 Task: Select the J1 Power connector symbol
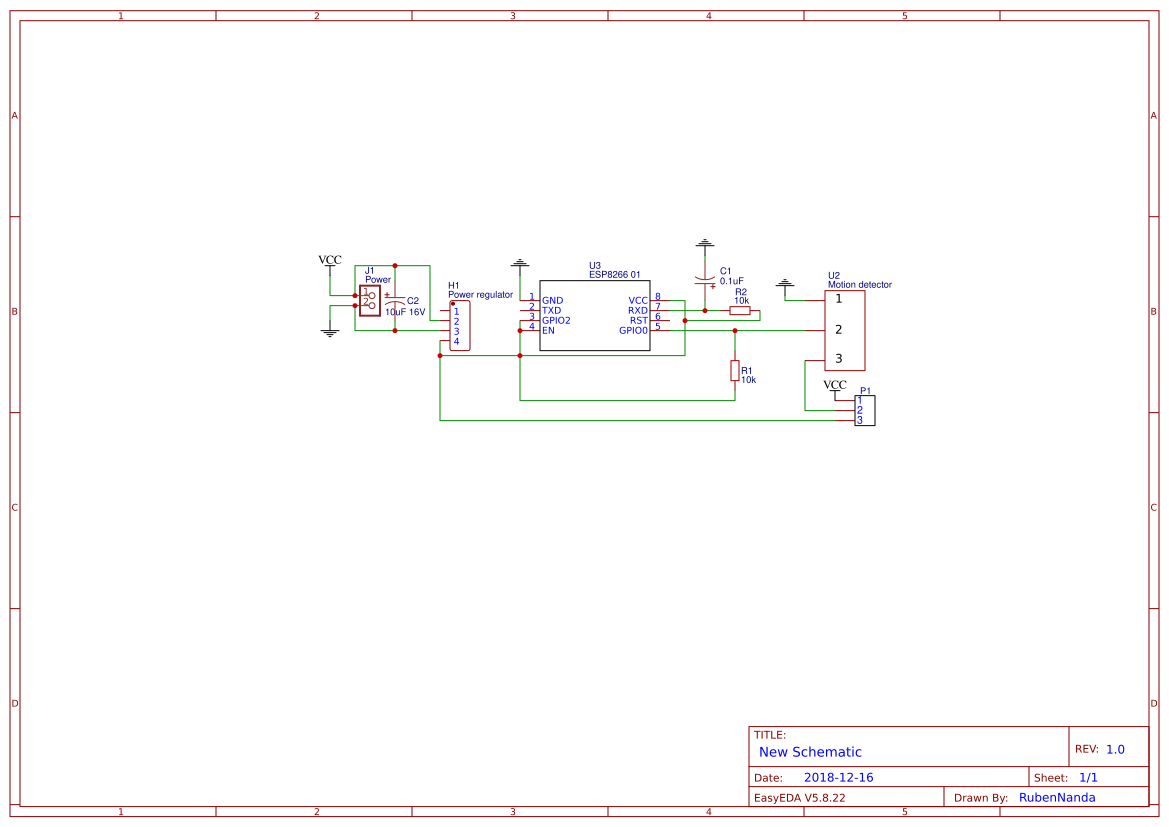tap(369, 299)
